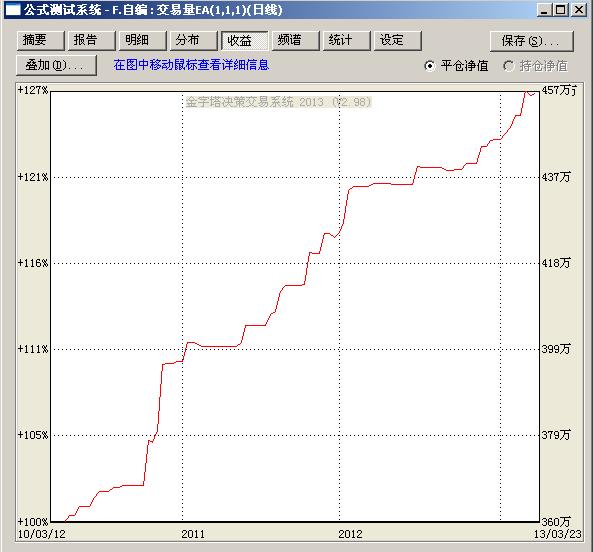
Task: Switch to the 统计 statistics tab
Action: (x=346, y=40)
